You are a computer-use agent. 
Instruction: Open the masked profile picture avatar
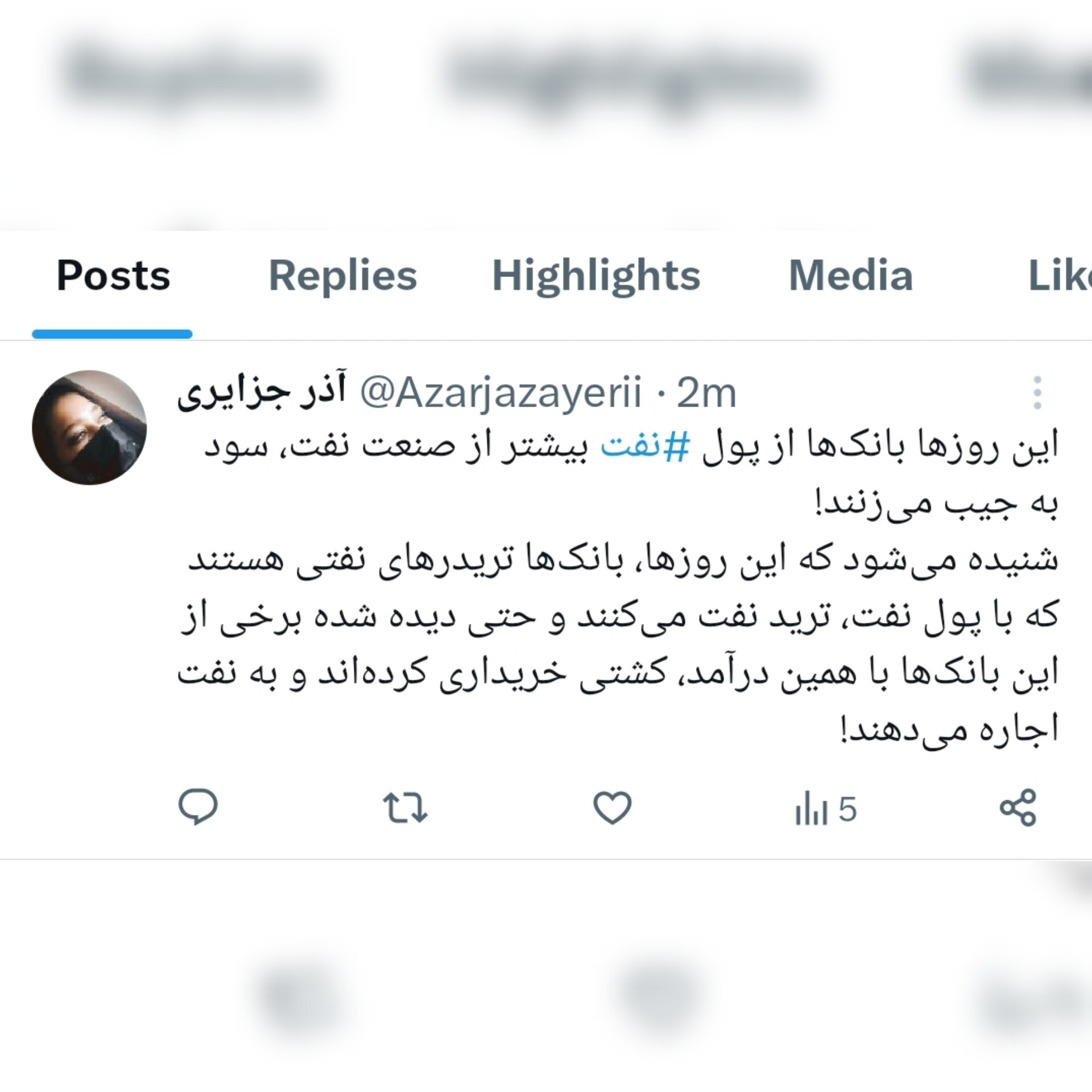(89, 427)
